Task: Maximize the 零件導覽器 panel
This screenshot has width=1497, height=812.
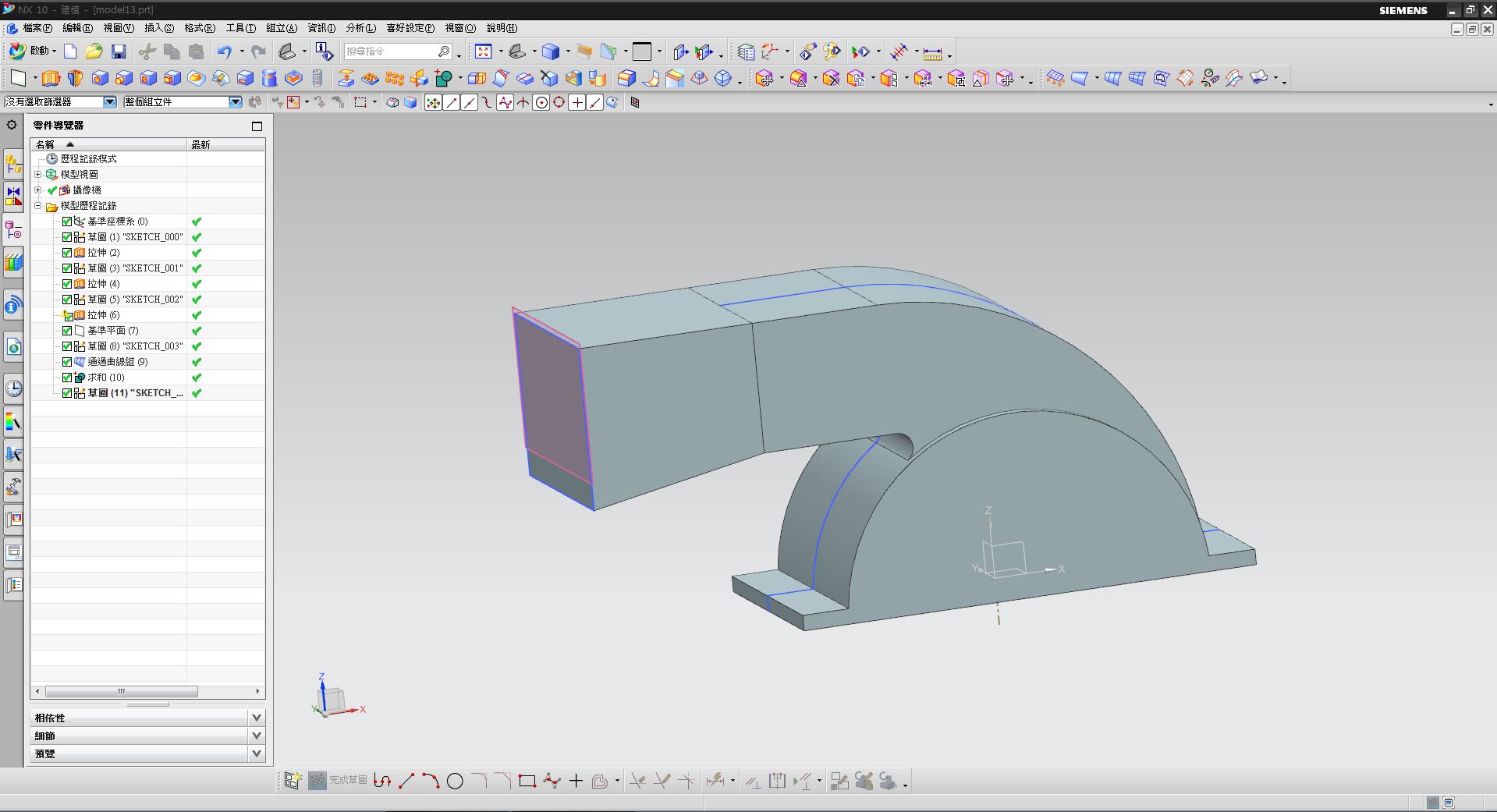Action: pos(257,126)
